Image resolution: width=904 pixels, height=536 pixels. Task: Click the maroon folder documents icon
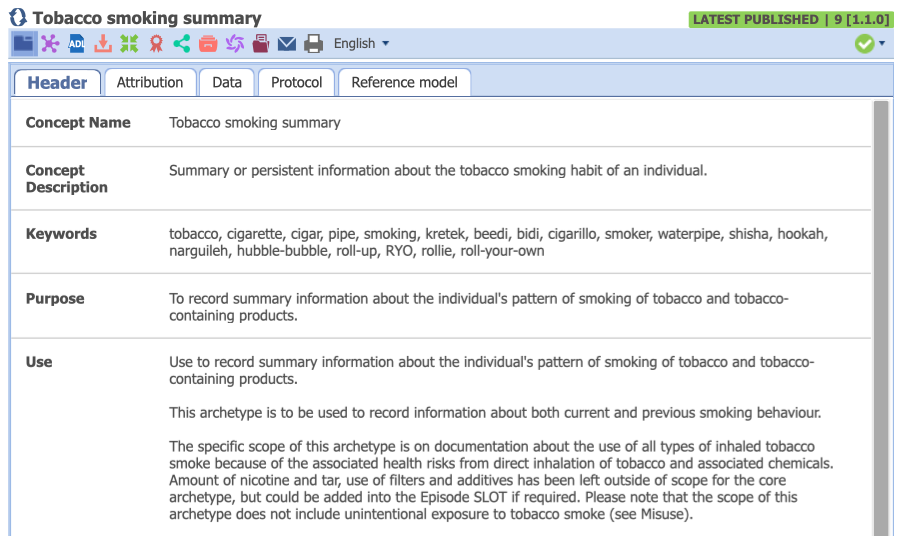click(261, 44)
